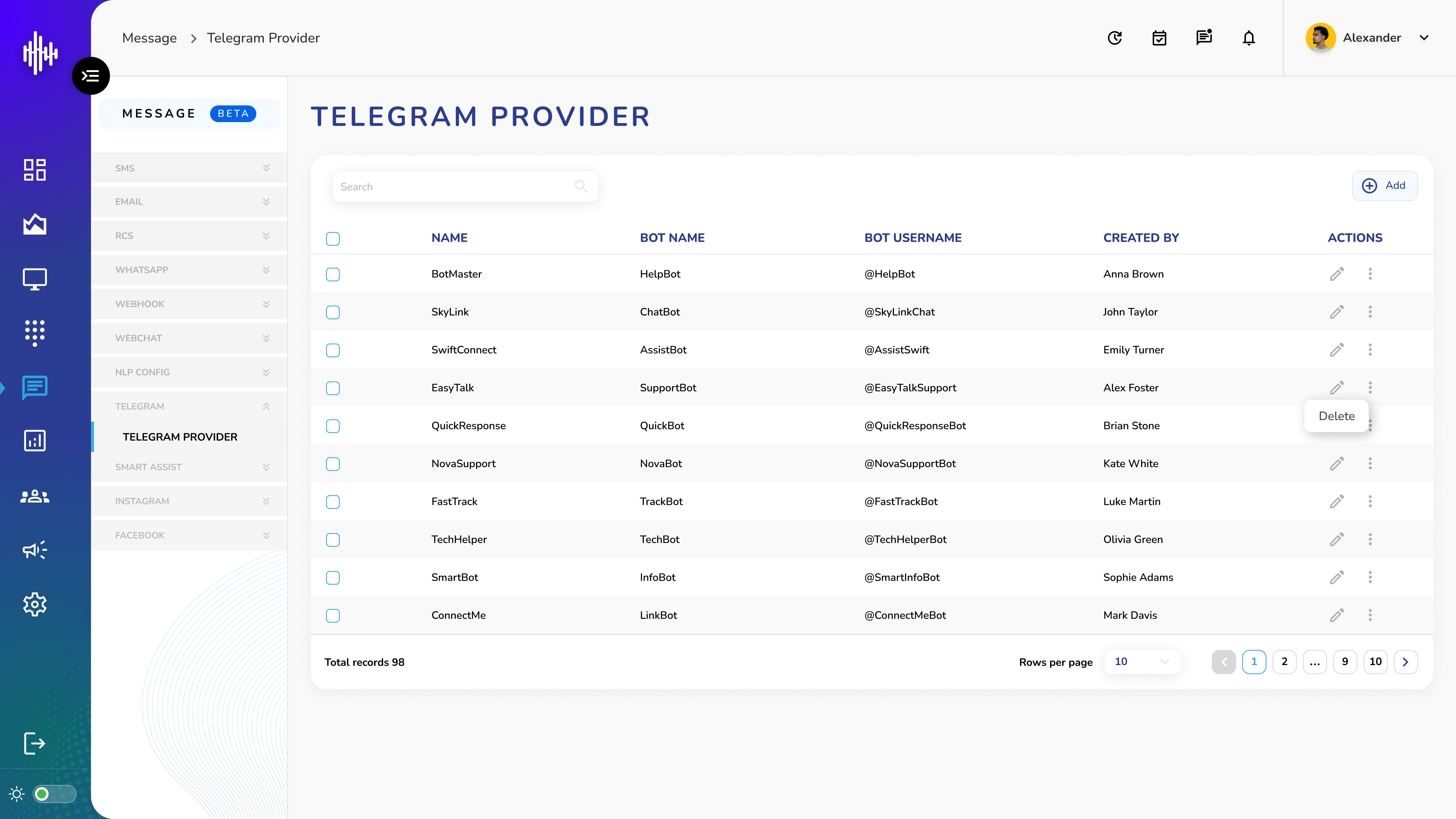Expand the WEBHOOK menu section
This screenshot has width=1456, height=819.
[x=189, y=304]
